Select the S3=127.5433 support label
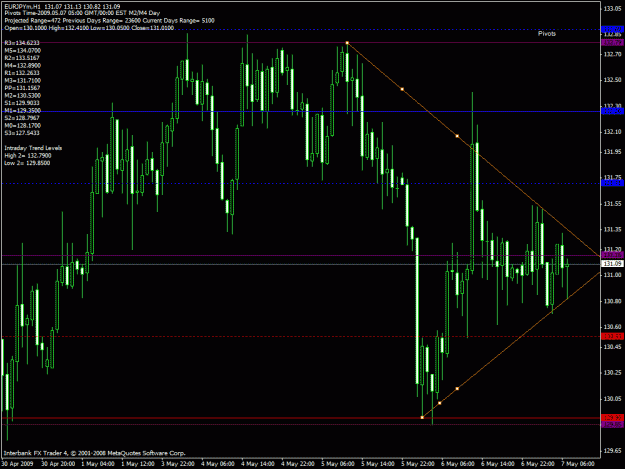Viewport: 625px width, 469px height. click(x=22, y=133)
